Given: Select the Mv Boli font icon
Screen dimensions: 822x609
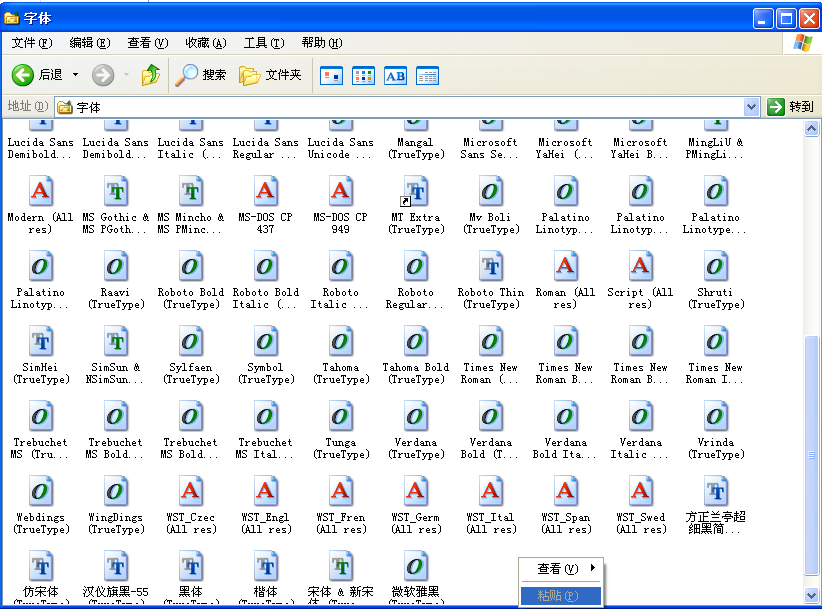Looking at the screenshot, I should [x=490, y=192].
